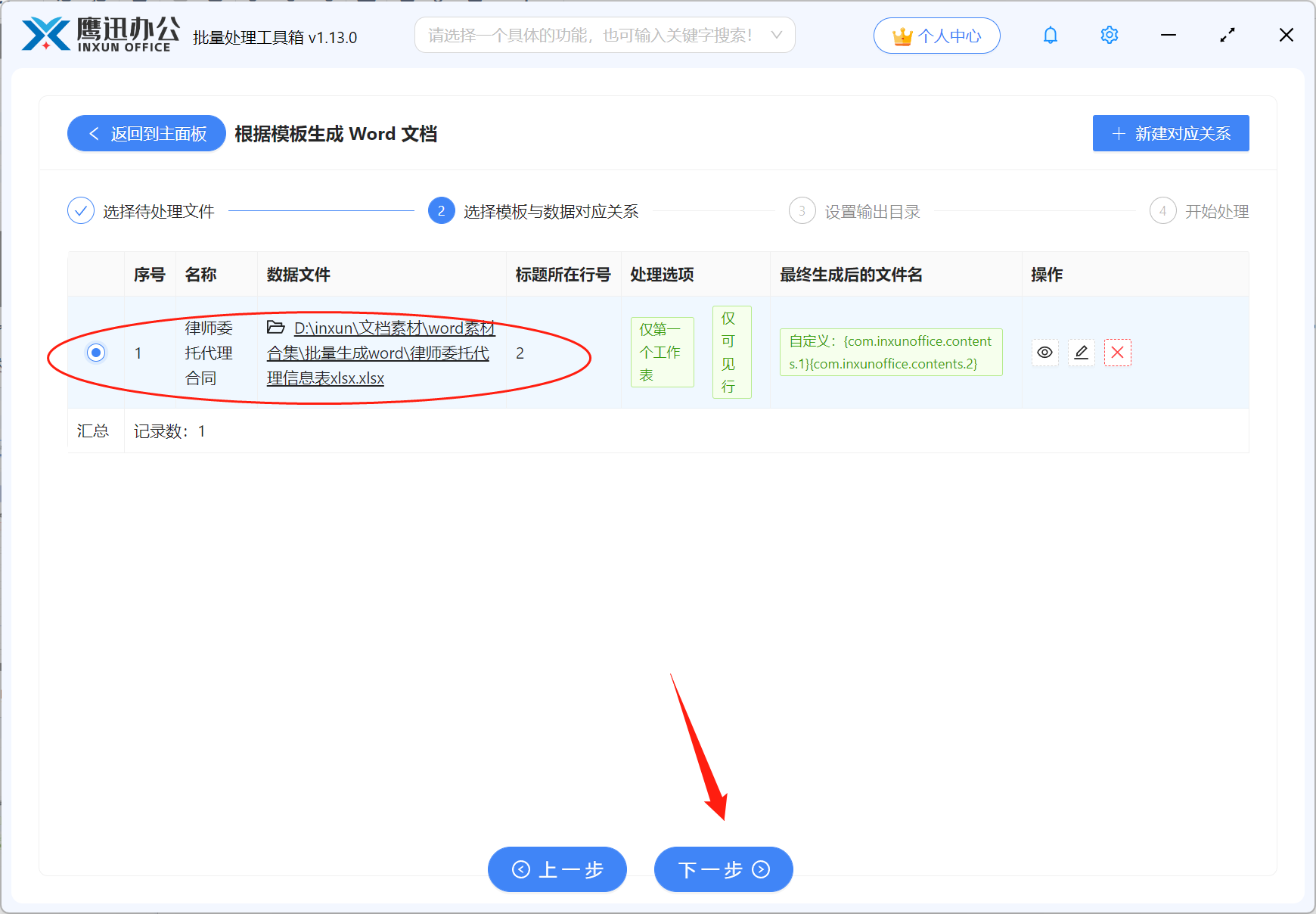Select the radio button for record 1
The height and width of the screenshot is (914, 1316).
[x=95, y=353]
